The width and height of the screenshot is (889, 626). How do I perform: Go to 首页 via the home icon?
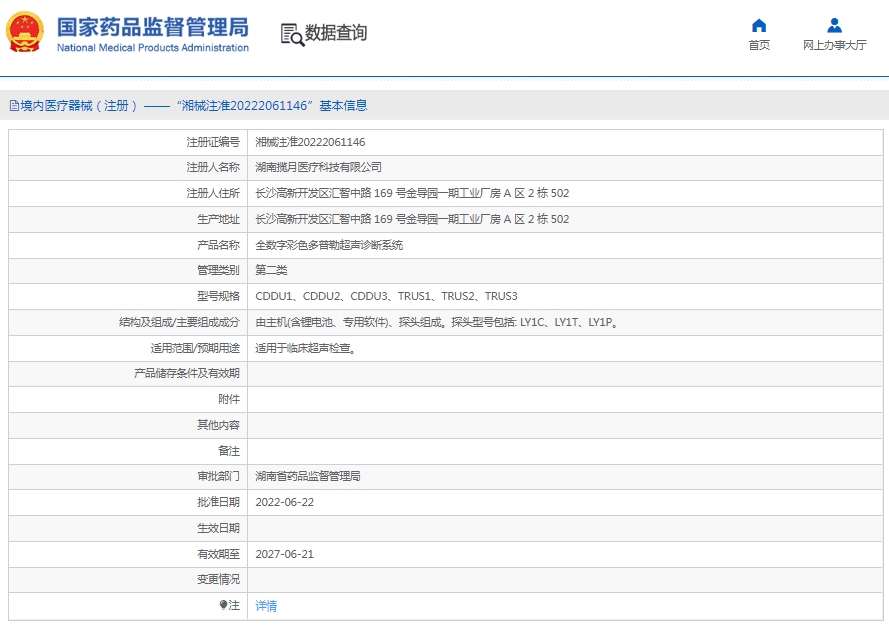pyautogui.click(x=759, y=26)
